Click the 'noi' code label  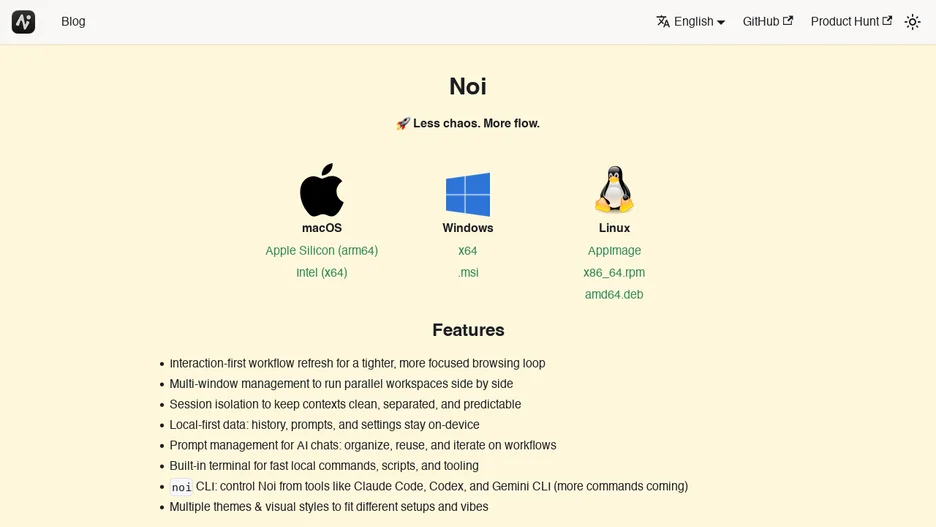click(x=181, y=487)
